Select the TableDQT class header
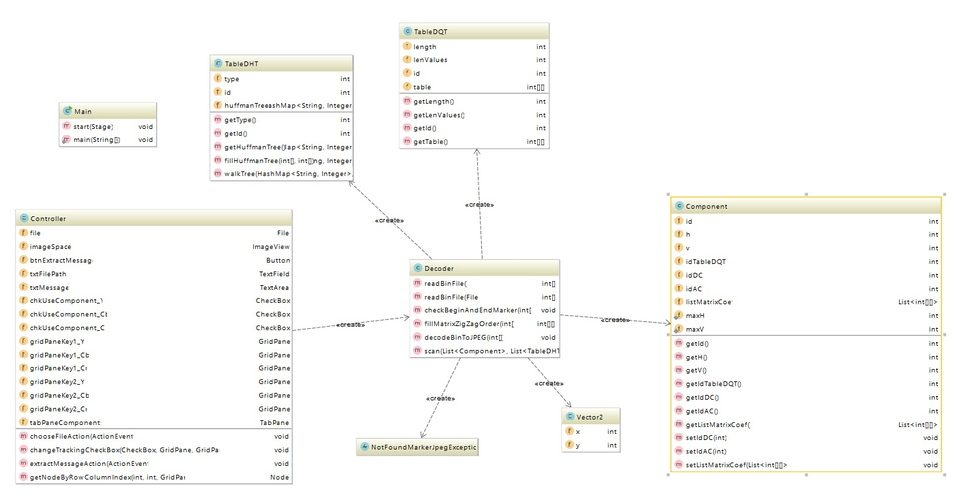Viewport: 970px width, 500px height. point(474,32)
